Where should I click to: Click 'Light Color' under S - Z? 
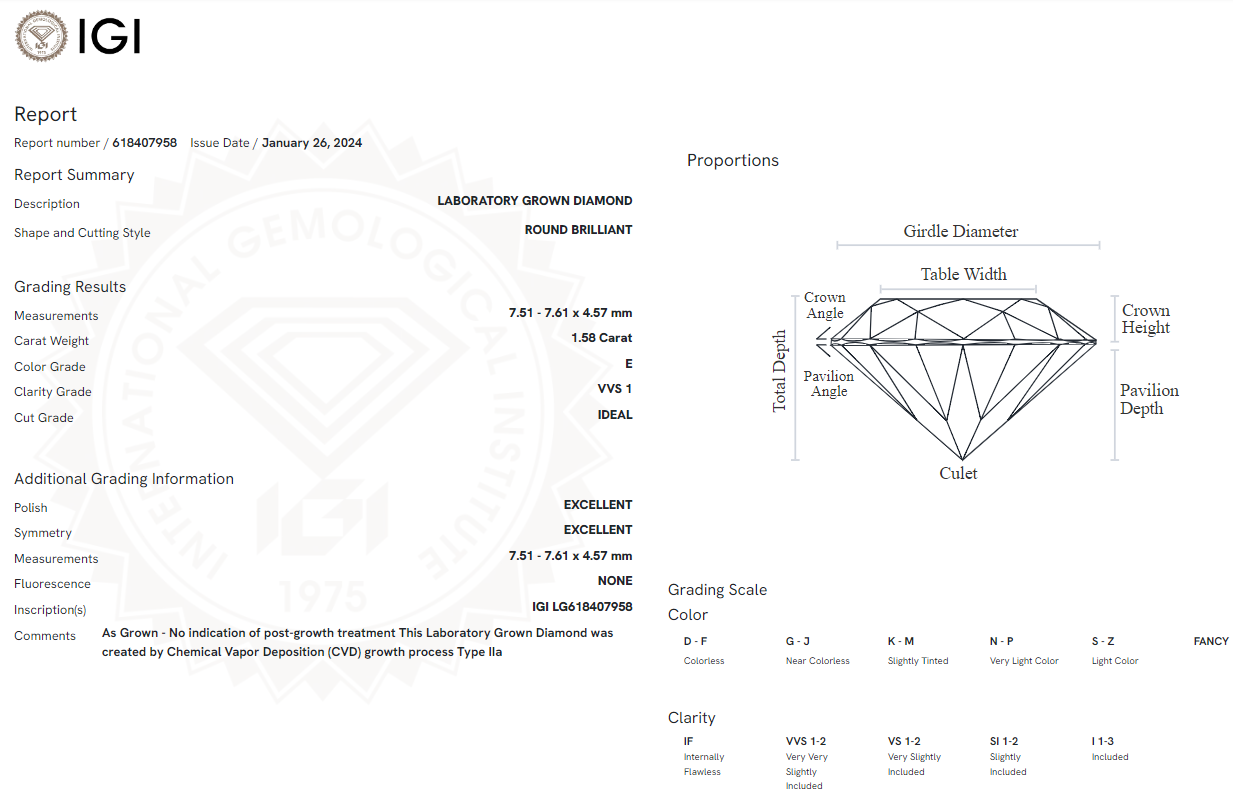pos(1115,661)
